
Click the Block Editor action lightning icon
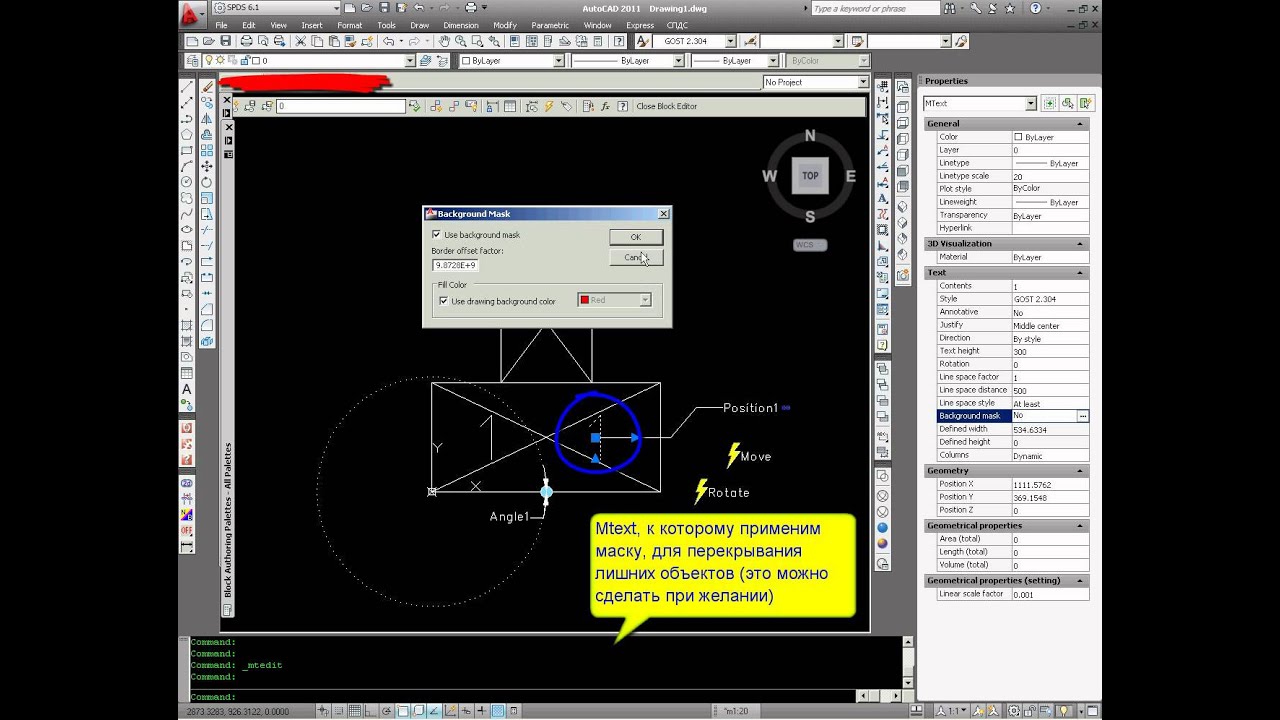tap(548, 106)
